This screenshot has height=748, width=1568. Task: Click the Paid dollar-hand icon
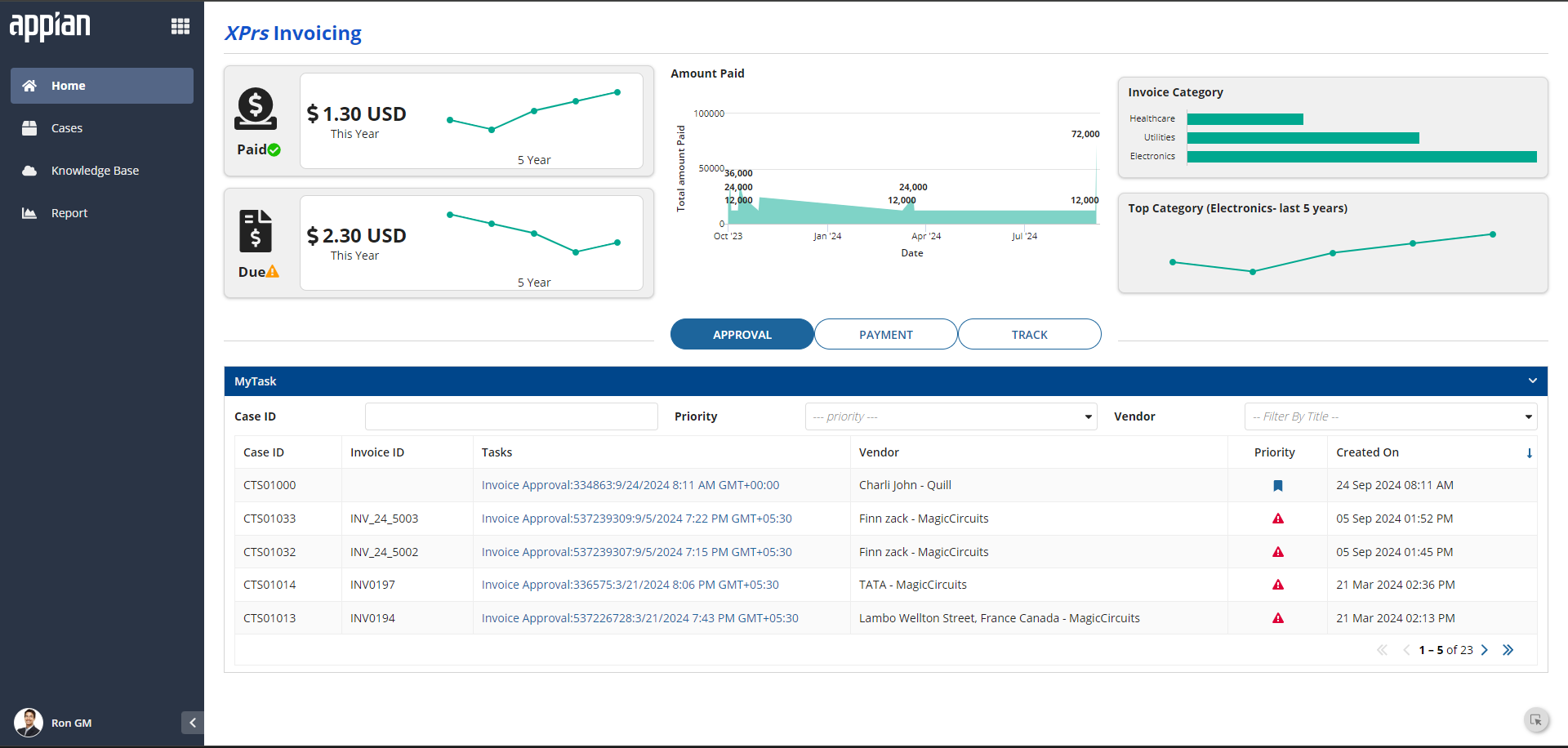[x=256, y=109]
